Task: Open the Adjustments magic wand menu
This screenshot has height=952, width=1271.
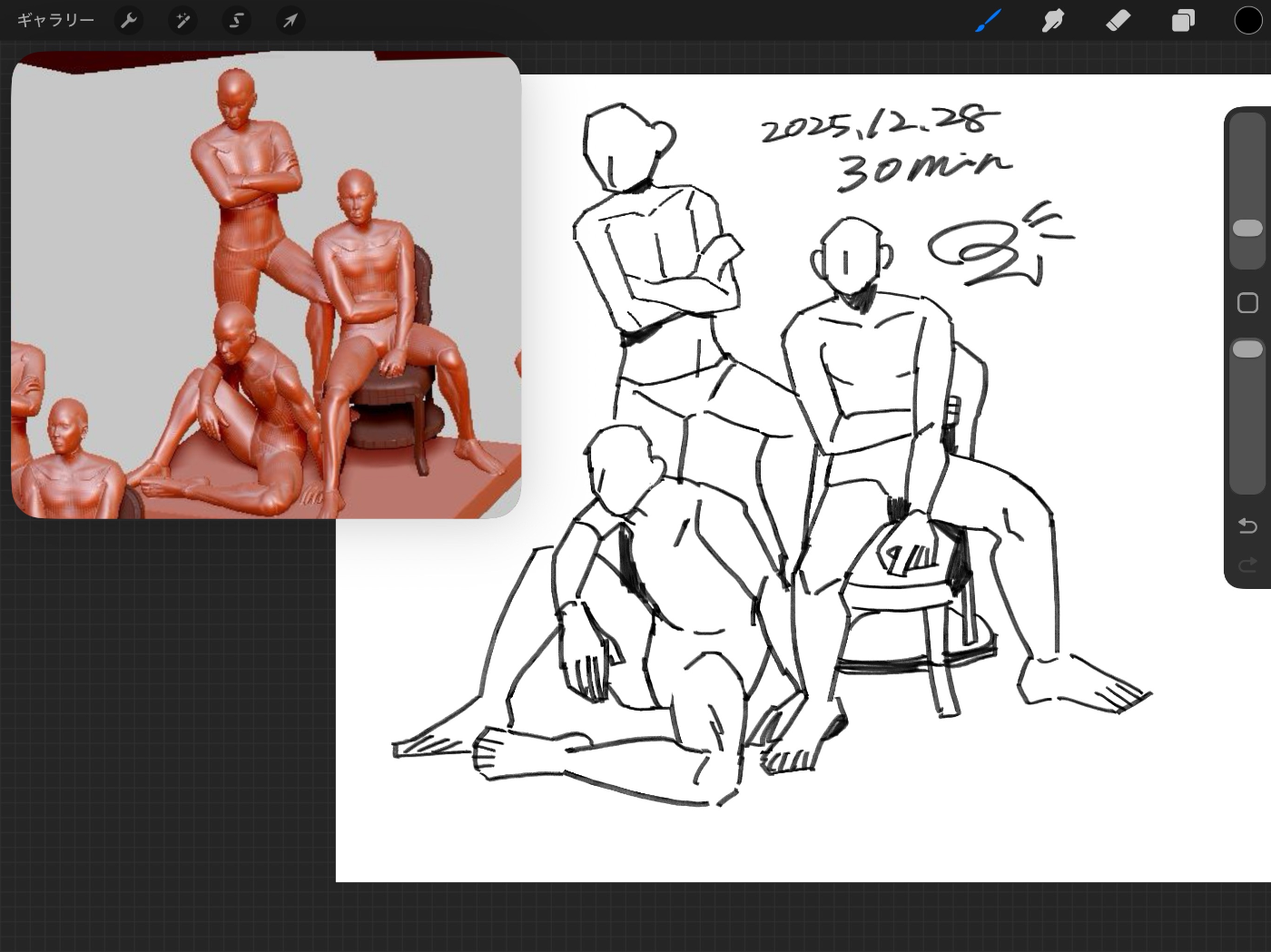Action: (183, 20)
